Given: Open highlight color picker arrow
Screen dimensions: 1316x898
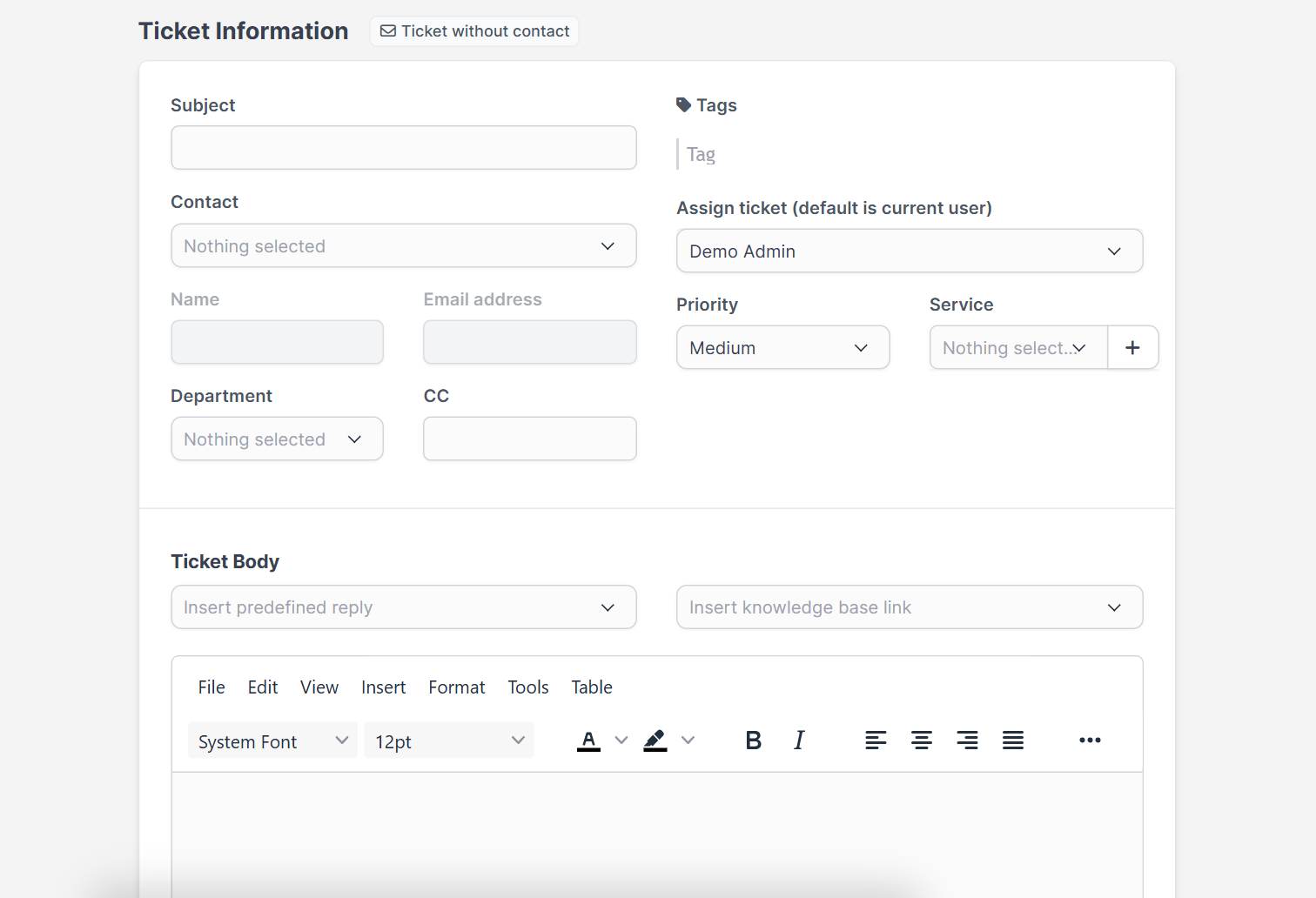Looking at the screenshot, I should tap(688, 741).
